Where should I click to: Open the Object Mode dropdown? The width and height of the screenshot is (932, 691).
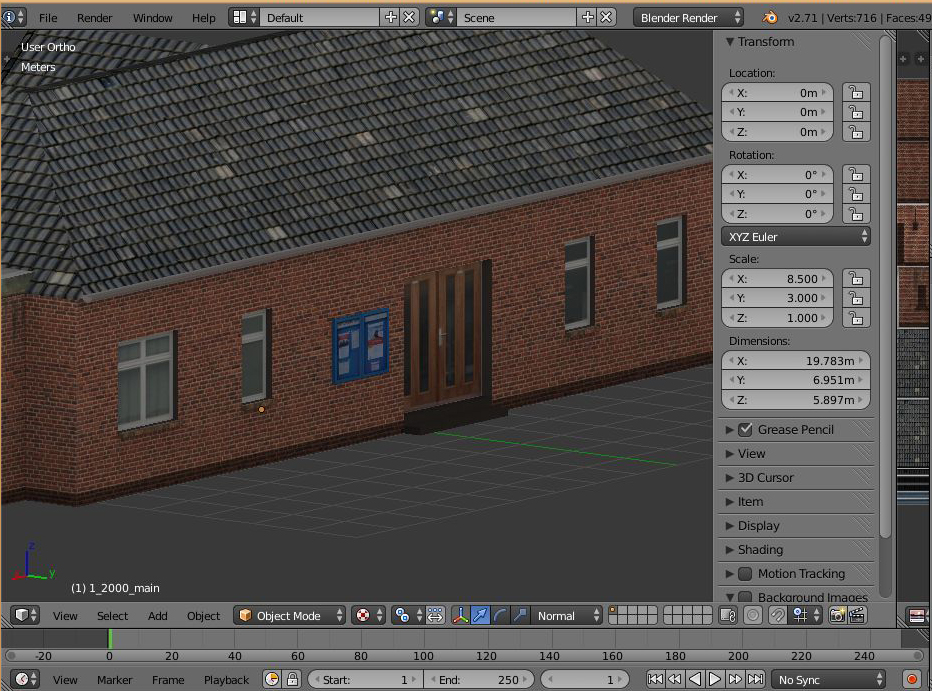coord(290,616)
